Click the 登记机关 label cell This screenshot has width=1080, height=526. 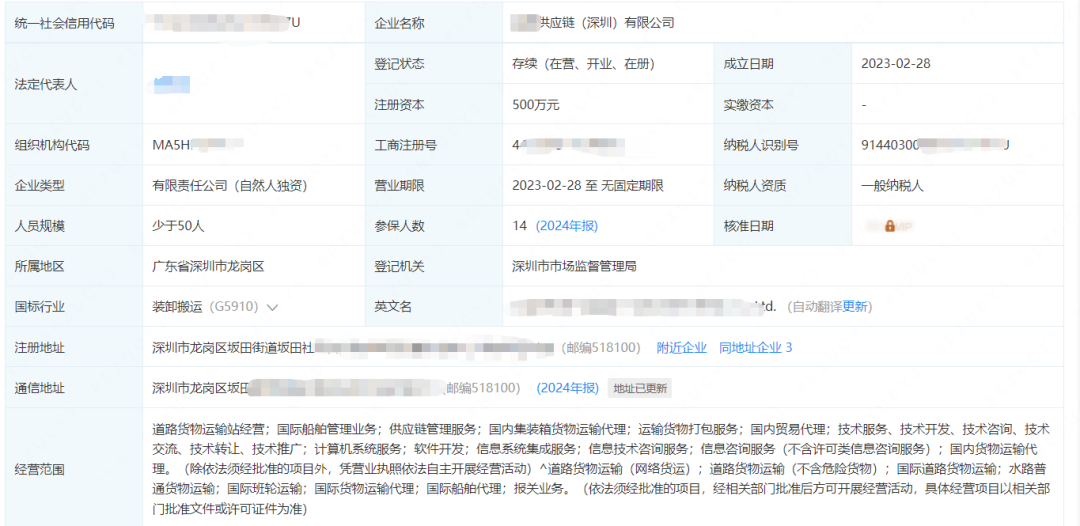434,266
